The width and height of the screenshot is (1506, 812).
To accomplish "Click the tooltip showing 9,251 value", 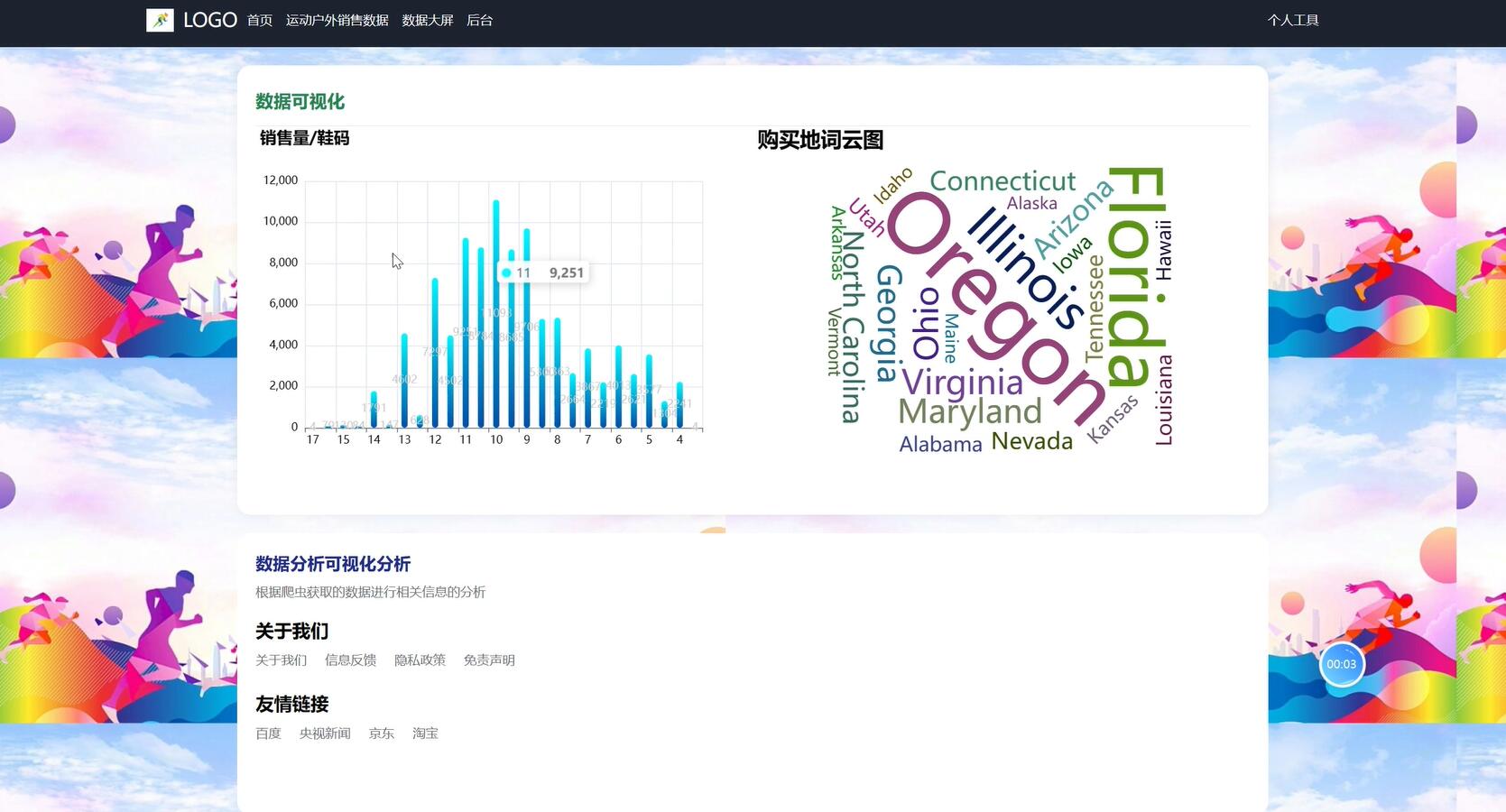I will (543, 272).
